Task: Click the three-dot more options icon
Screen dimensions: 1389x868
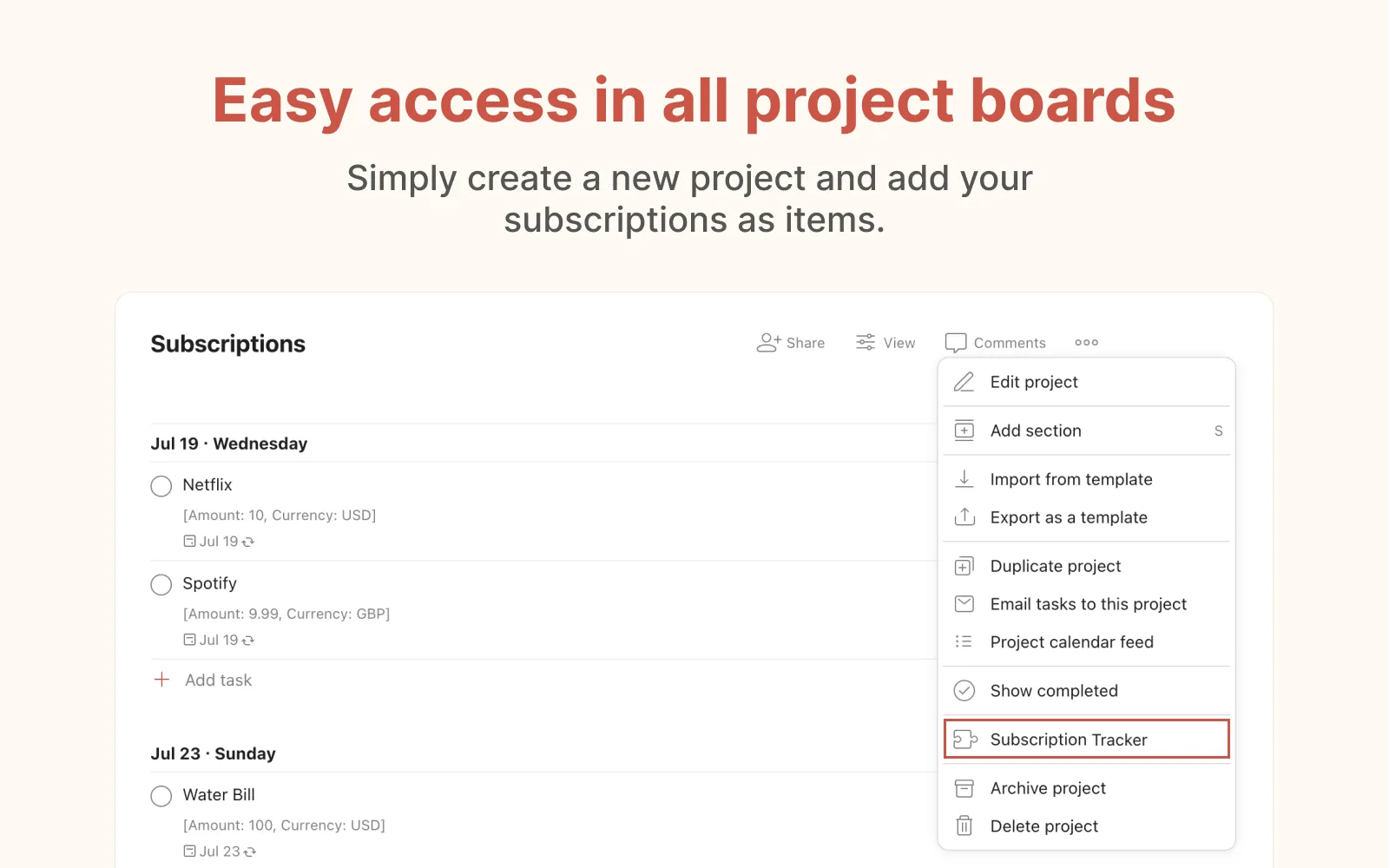Action: 1086,343
